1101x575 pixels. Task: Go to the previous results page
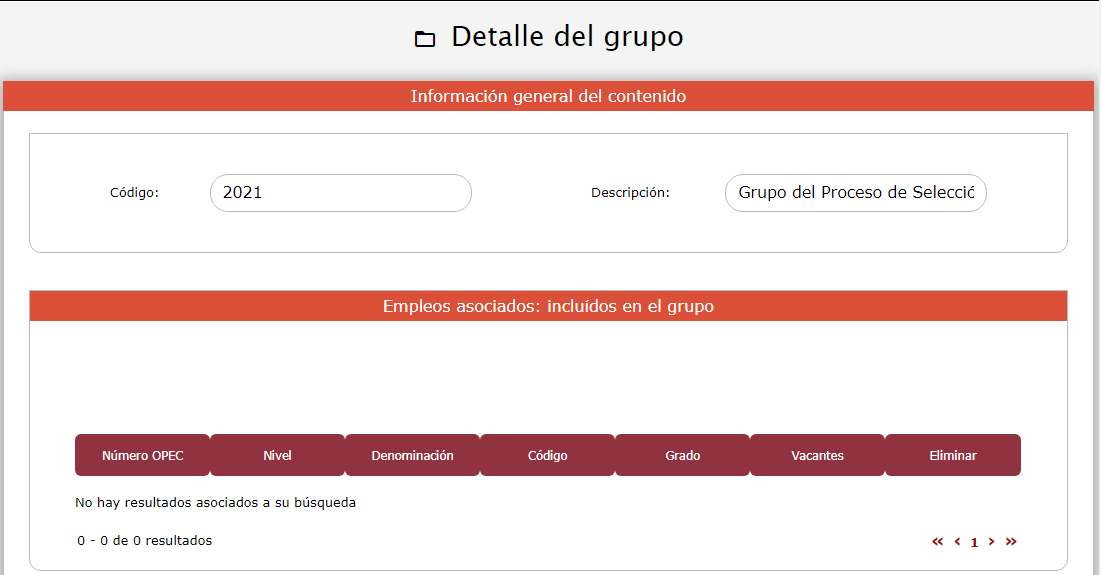957,542
